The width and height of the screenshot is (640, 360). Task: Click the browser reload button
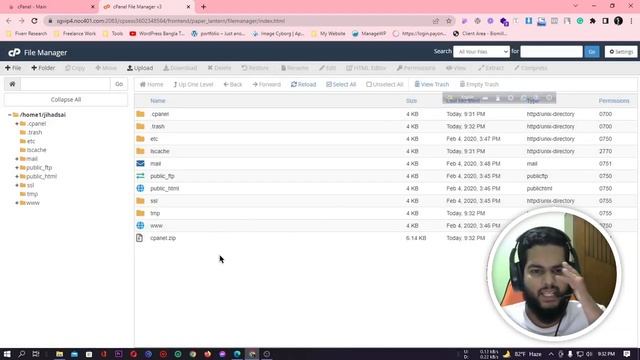tap(34, 20)
